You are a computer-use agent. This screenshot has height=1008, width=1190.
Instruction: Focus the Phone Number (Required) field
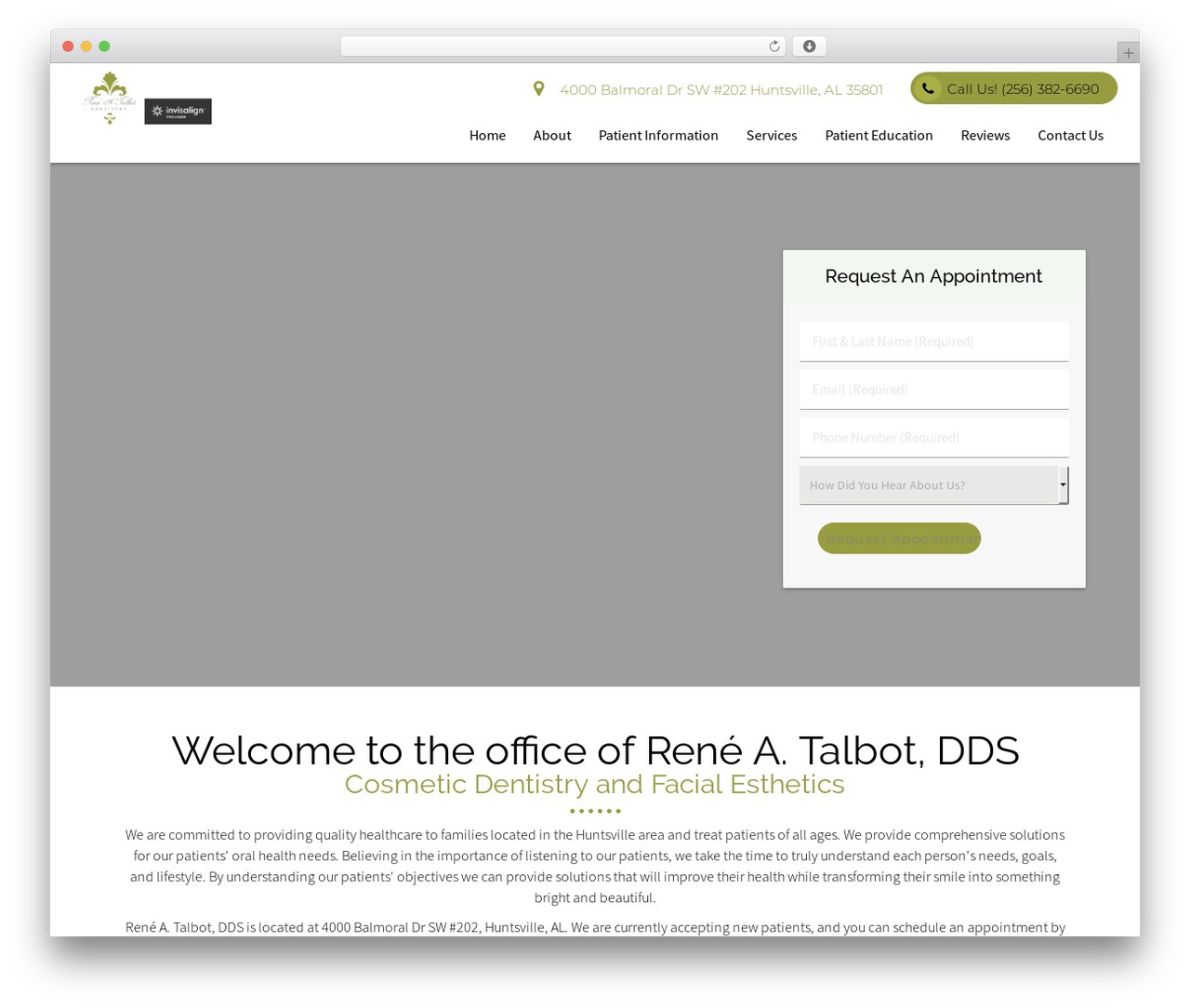pos(934,438)
